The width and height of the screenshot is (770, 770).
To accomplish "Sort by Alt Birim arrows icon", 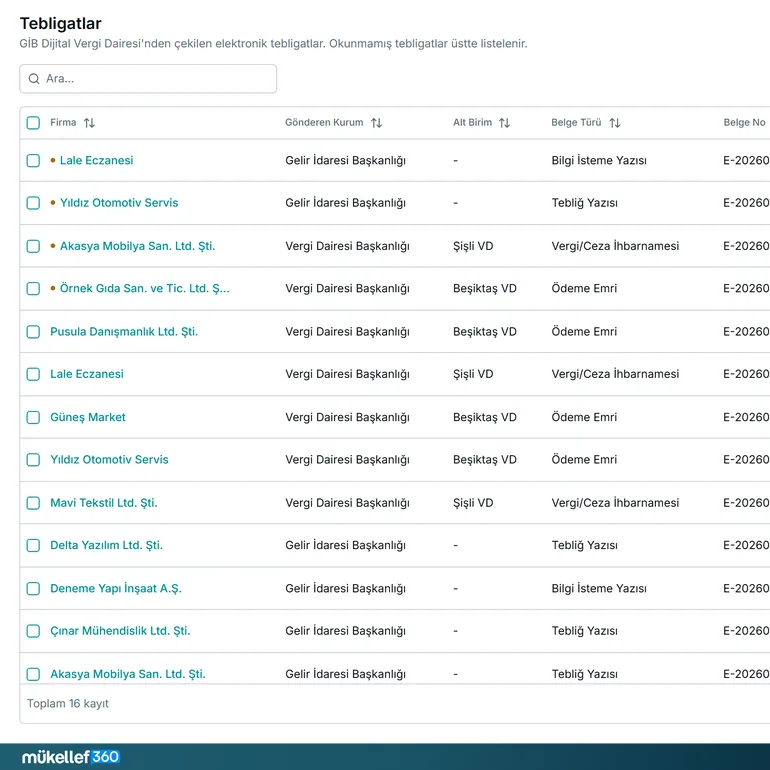I will [504, 123].
